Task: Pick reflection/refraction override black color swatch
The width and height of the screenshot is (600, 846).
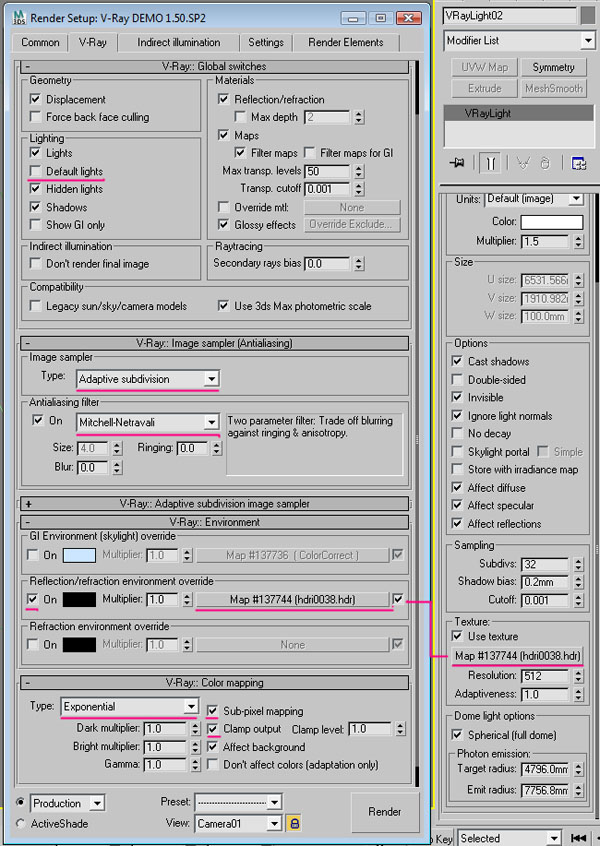Action: 79,599
